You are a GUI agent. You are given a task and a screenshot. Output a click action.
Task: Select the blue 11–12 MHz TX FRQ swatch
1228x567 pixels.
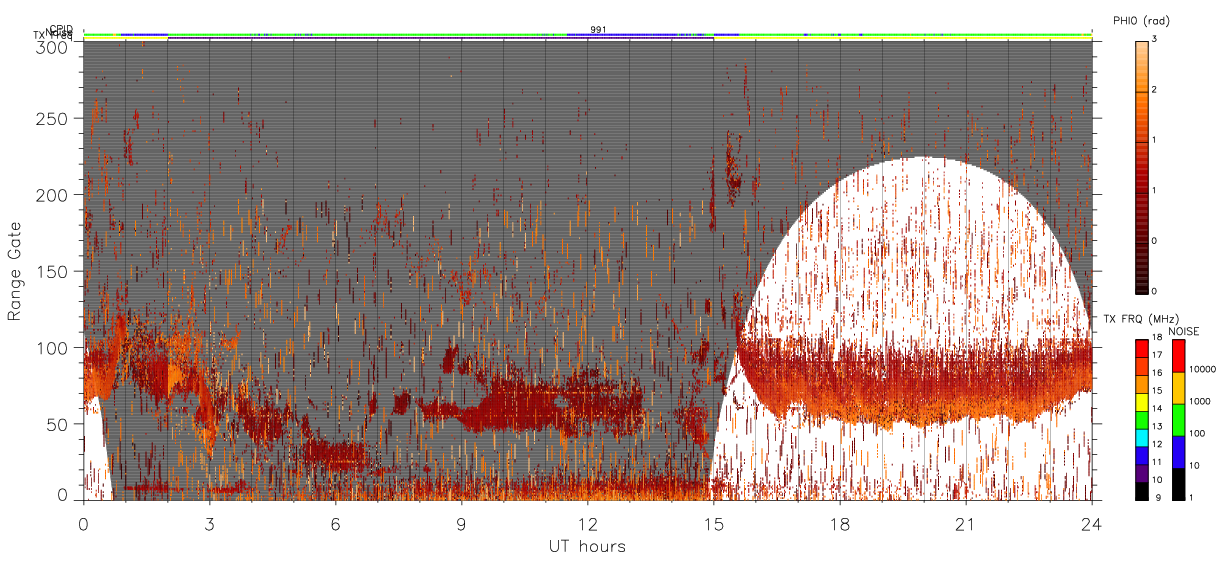(x=1142, y=456)
